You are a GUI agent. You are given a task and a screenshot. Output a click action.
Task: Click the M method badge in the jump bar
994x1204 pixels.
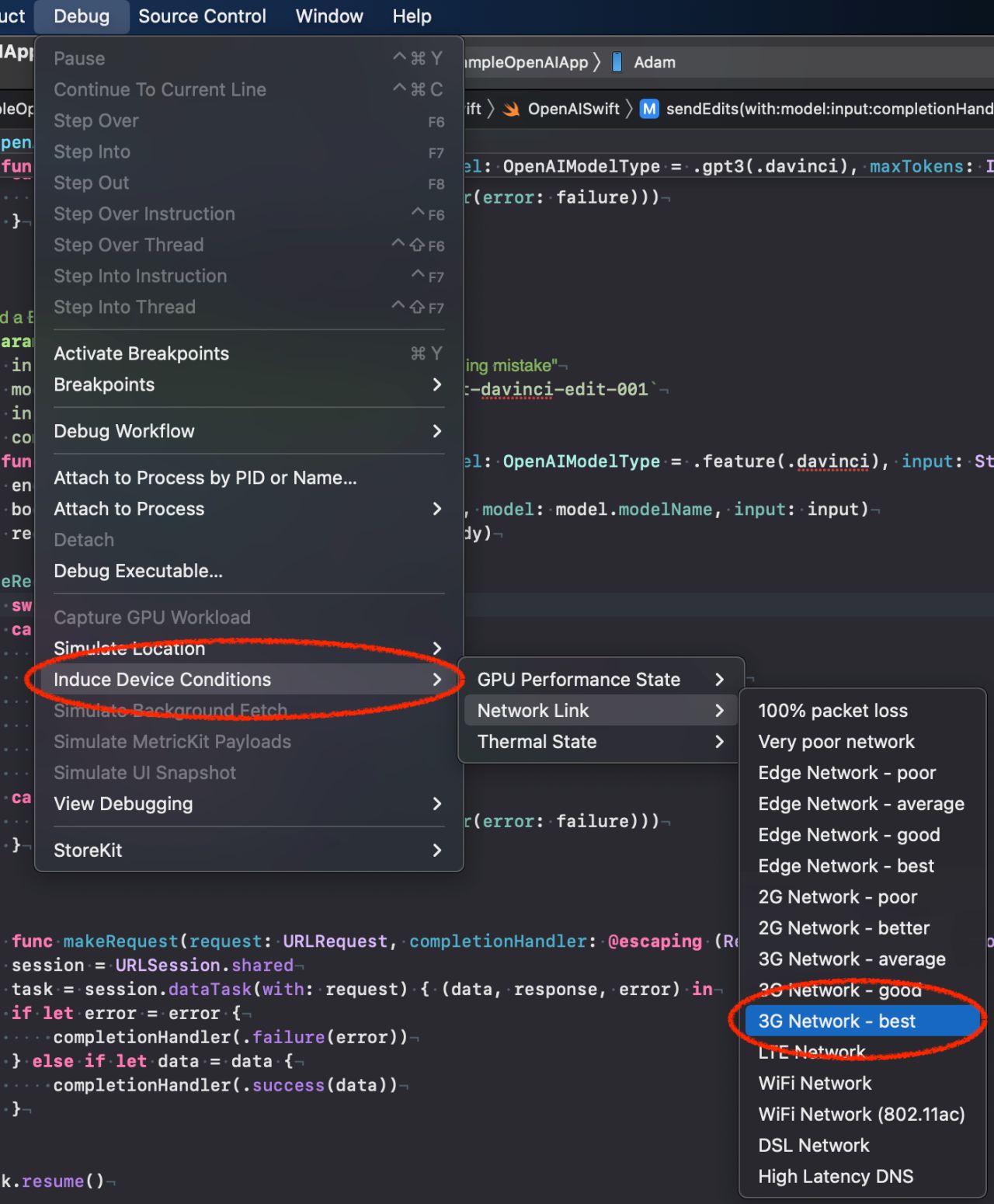coord(649,109)
